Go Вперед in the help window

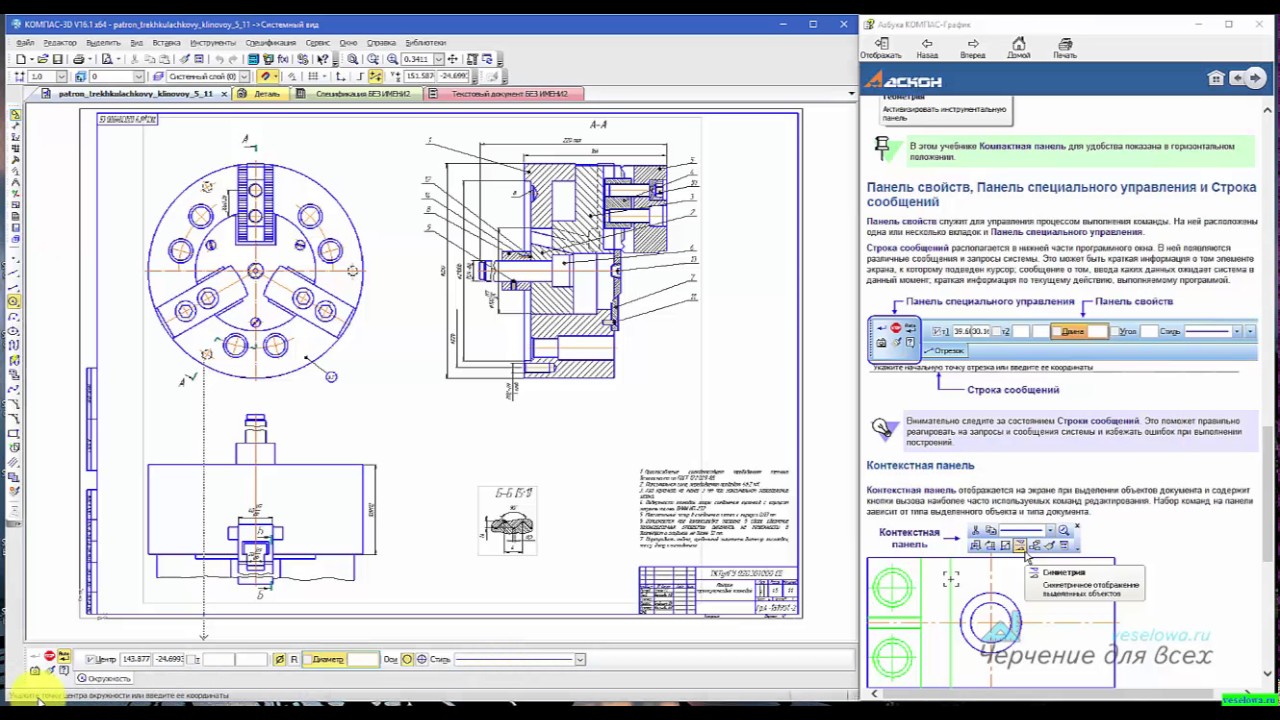972,48
